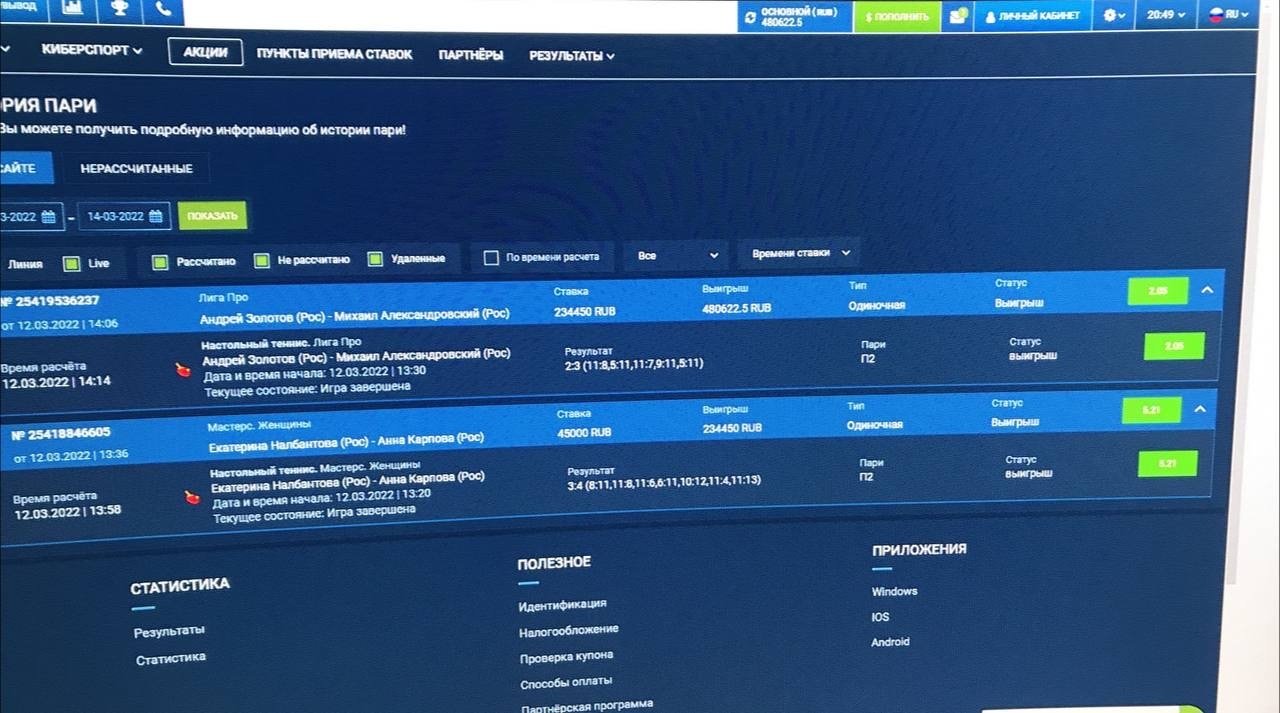Collapse bet № 25419536237 details
This screenshot has height=713, width=1280.
pos(1207,290)
